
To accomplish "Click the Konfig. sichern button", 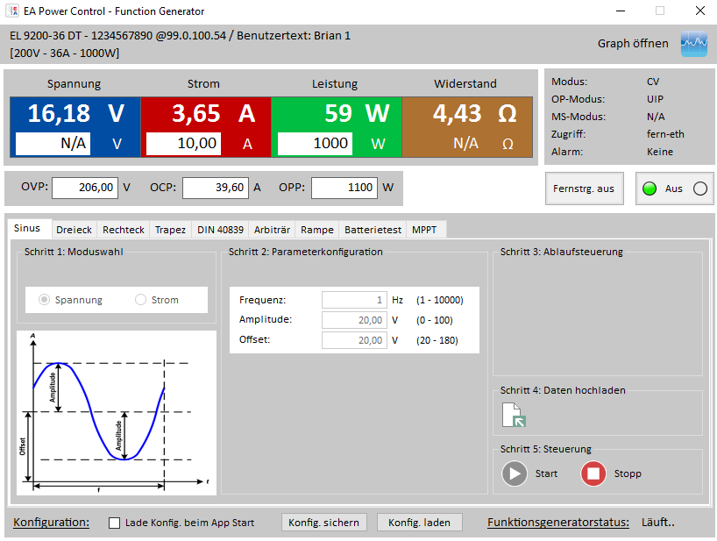I will (x=323, y=523).
